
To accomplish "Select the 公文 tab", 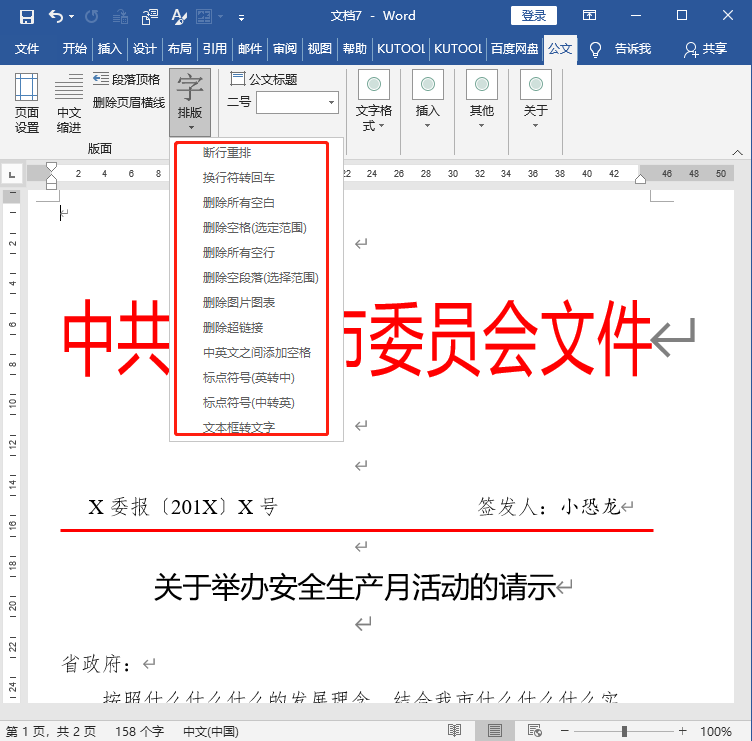I will [x=560, y=48].
